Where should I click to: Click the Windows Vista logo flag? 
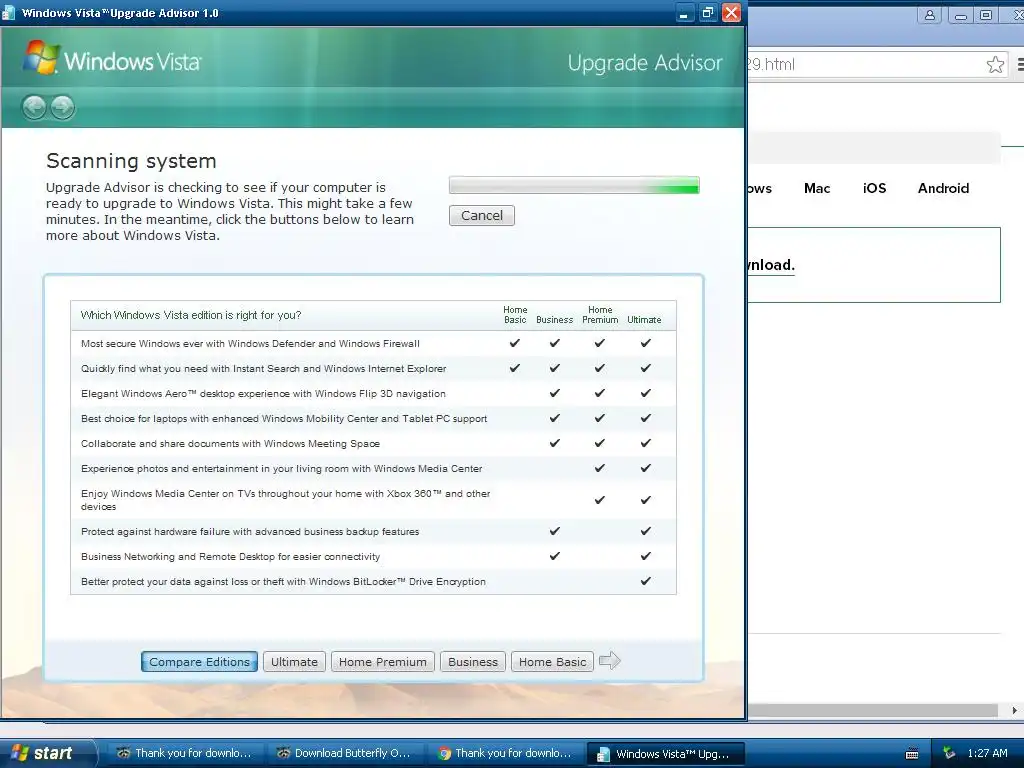[41, 57]
